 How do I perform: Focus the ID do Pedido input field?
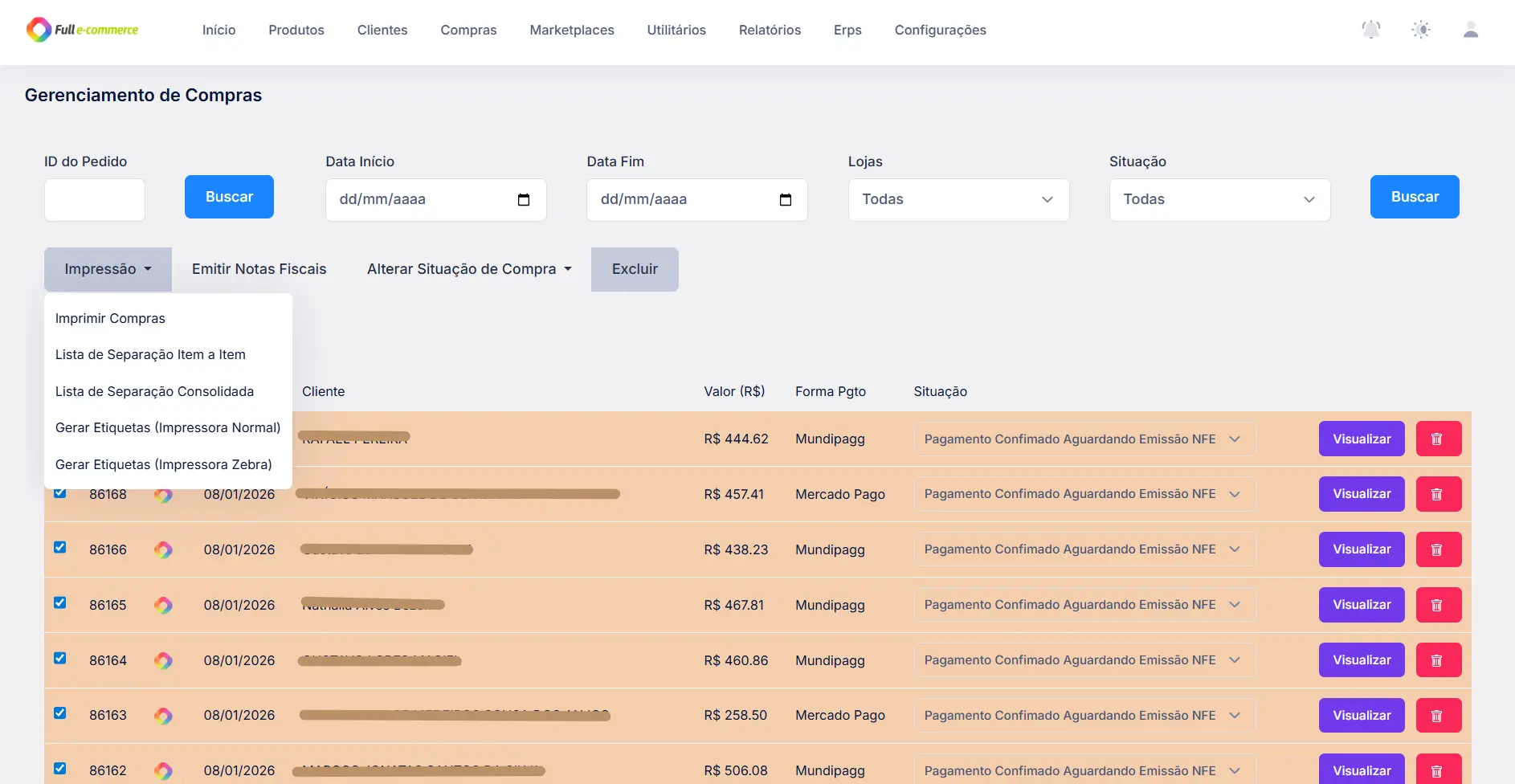[95, 200]
